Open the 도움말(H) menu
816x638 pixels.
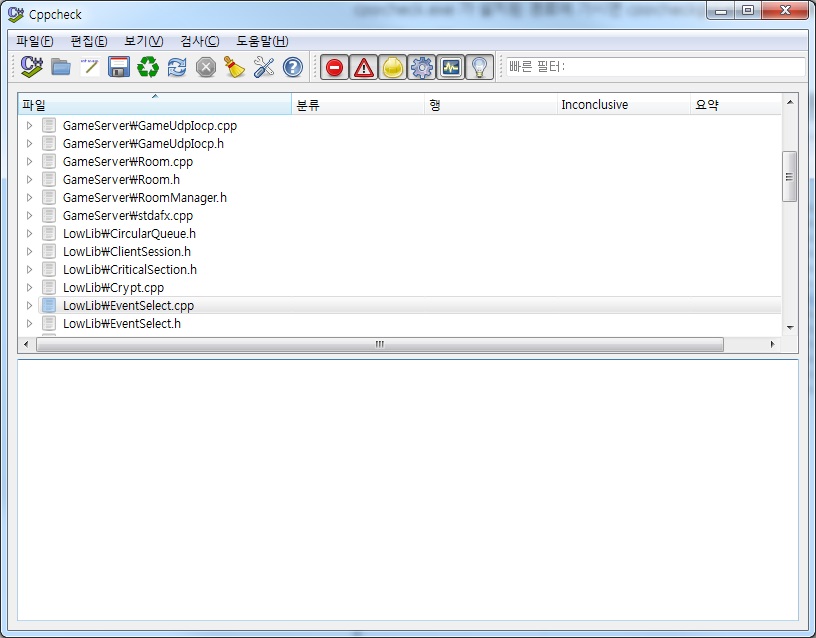(262, 41)
